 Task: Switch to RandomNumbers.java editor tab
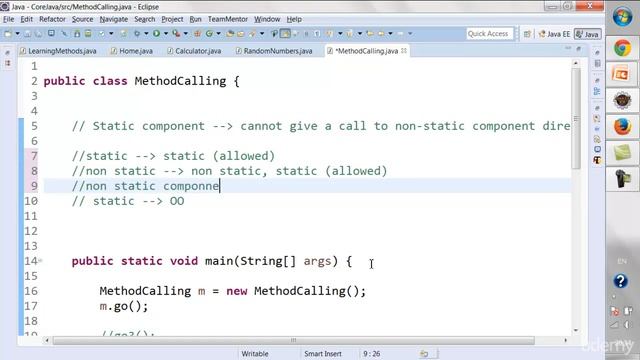point(274,51)
